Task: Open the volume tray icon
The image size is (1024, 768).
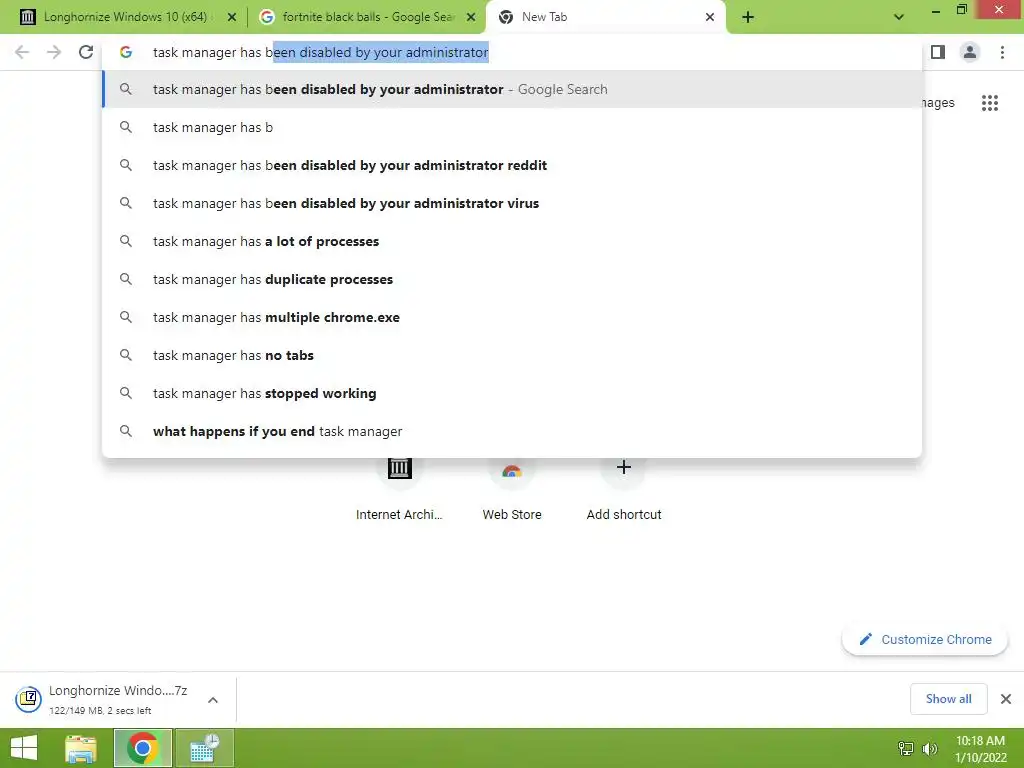Action: pos(929,748)
